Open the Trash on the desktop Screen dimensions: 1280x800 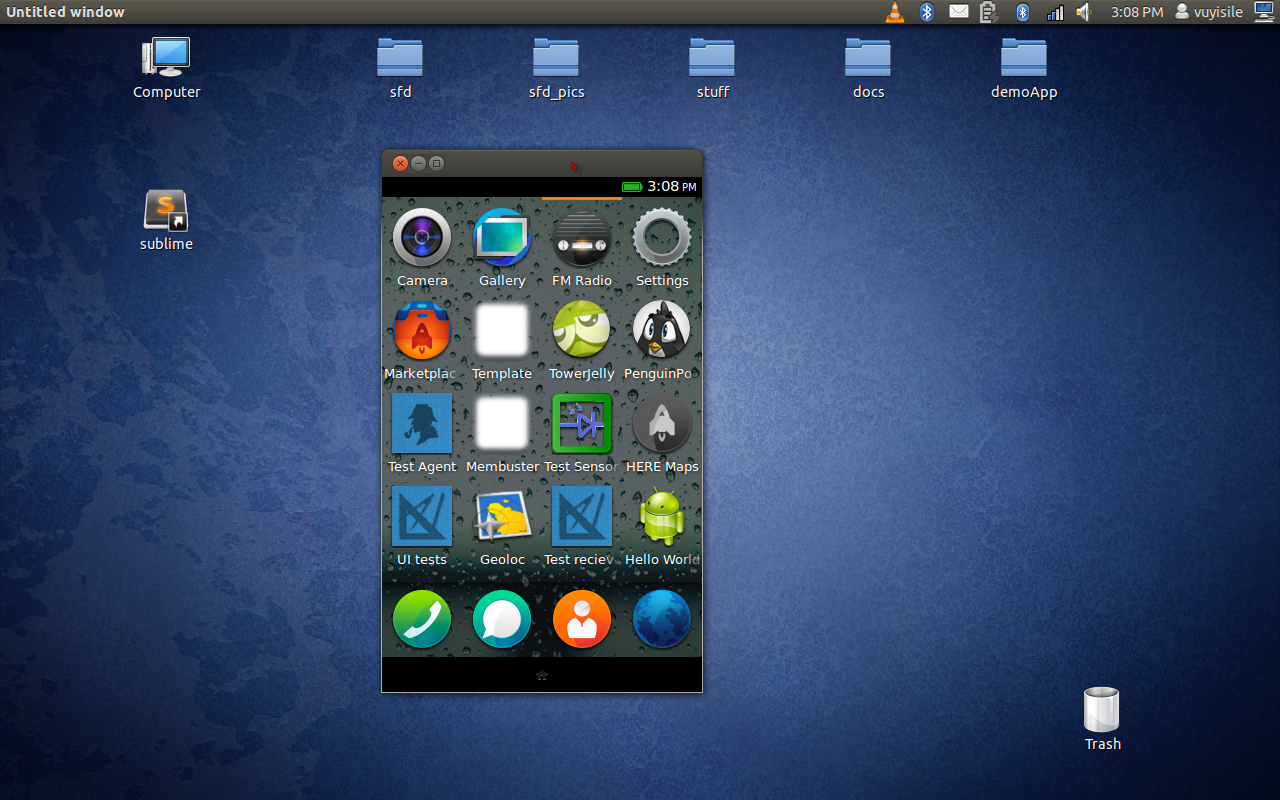coord(1102,718)
